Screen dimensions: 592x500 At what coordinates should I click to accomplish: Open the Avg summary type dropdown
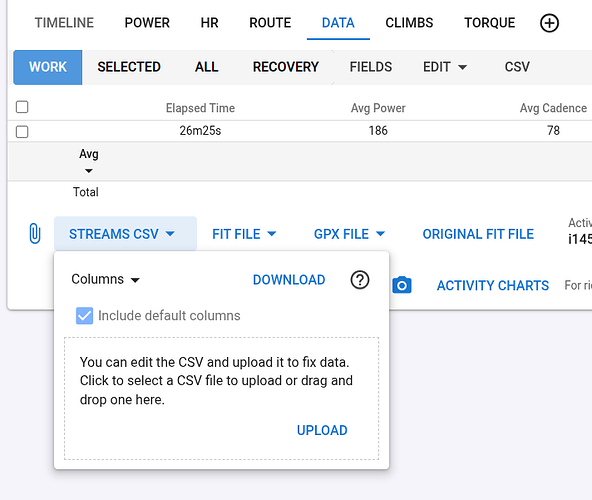pos(89,161)
